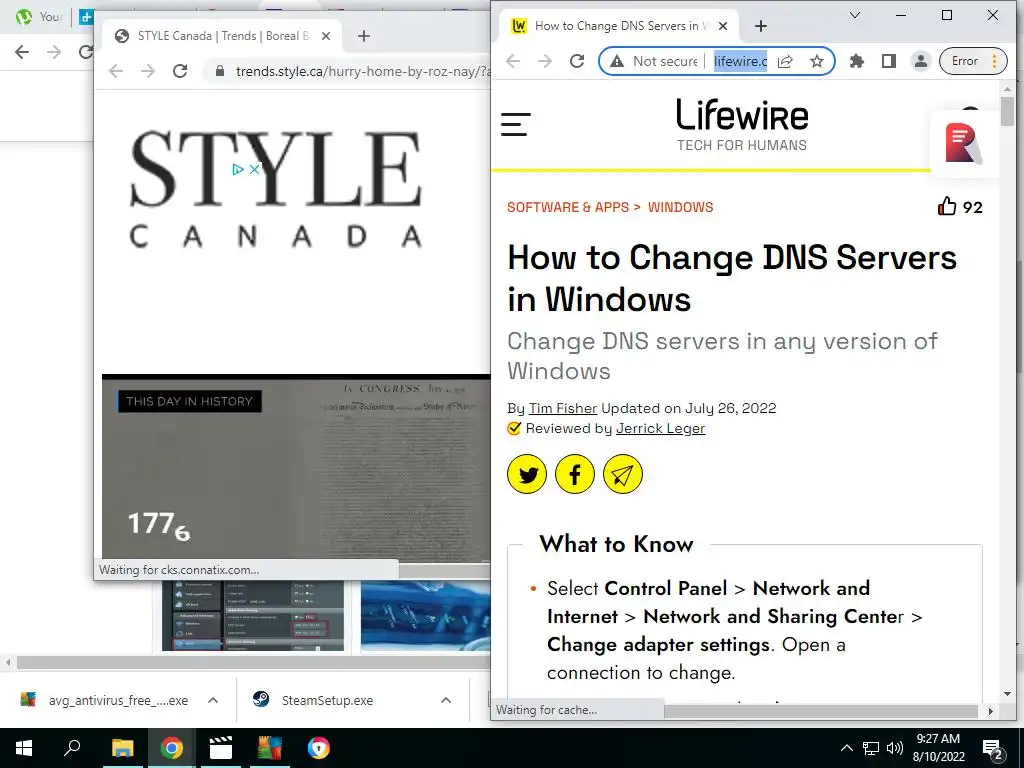The image size is (1024, 768).
Task: Share this page icon in address bar
Action: [x=785, y=61]
